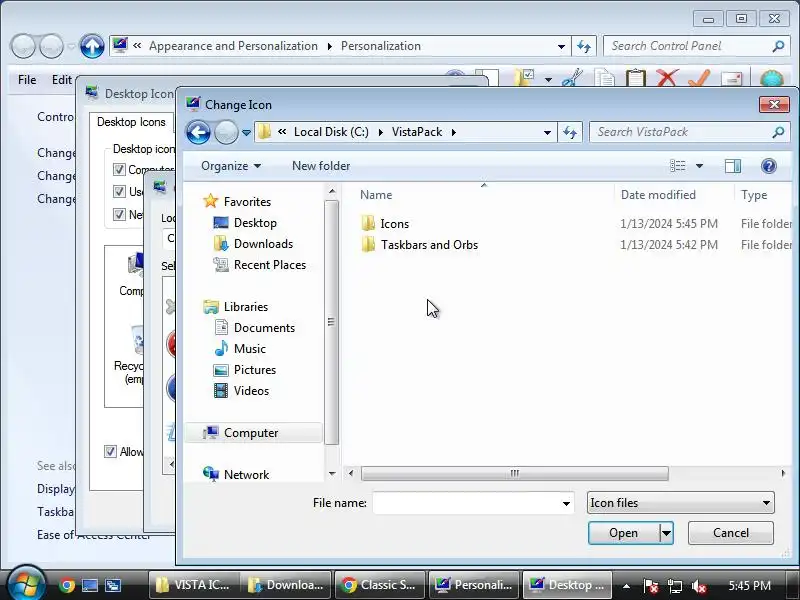Viewport: 800px width, 600px height.
Task: Show the preview pane
Action: [733, 166]
